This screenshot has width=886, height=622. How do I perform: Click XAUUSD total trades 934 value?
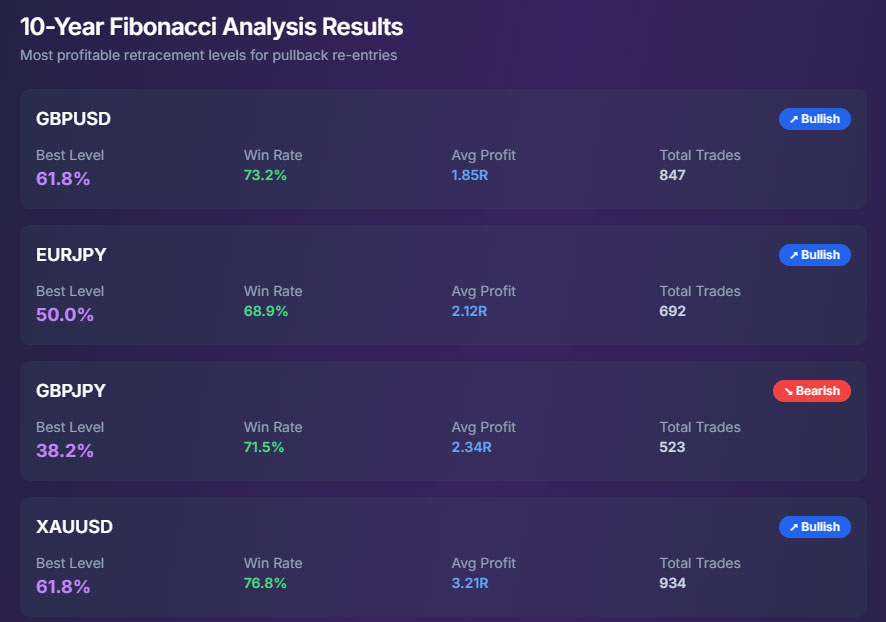coord(672,583)
